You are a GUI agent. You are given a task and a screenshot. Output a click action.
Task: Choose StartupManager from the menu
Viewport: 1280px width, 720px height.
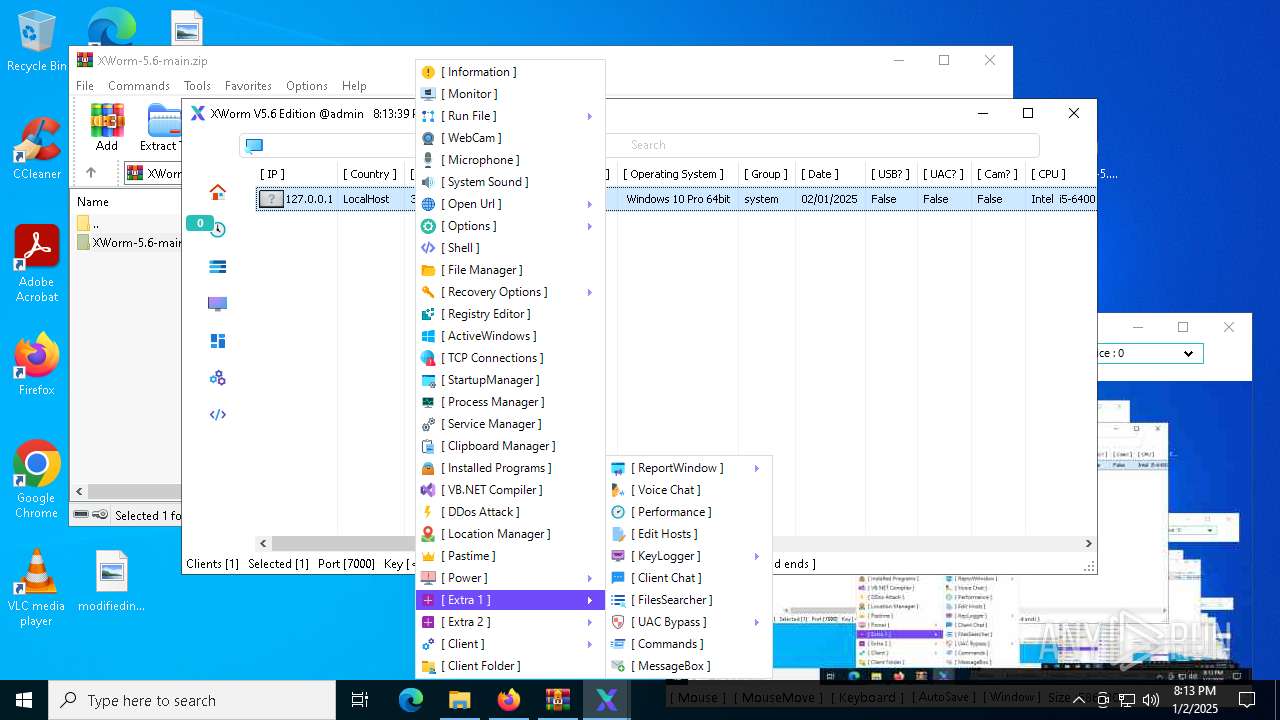[x=510, y=380]
